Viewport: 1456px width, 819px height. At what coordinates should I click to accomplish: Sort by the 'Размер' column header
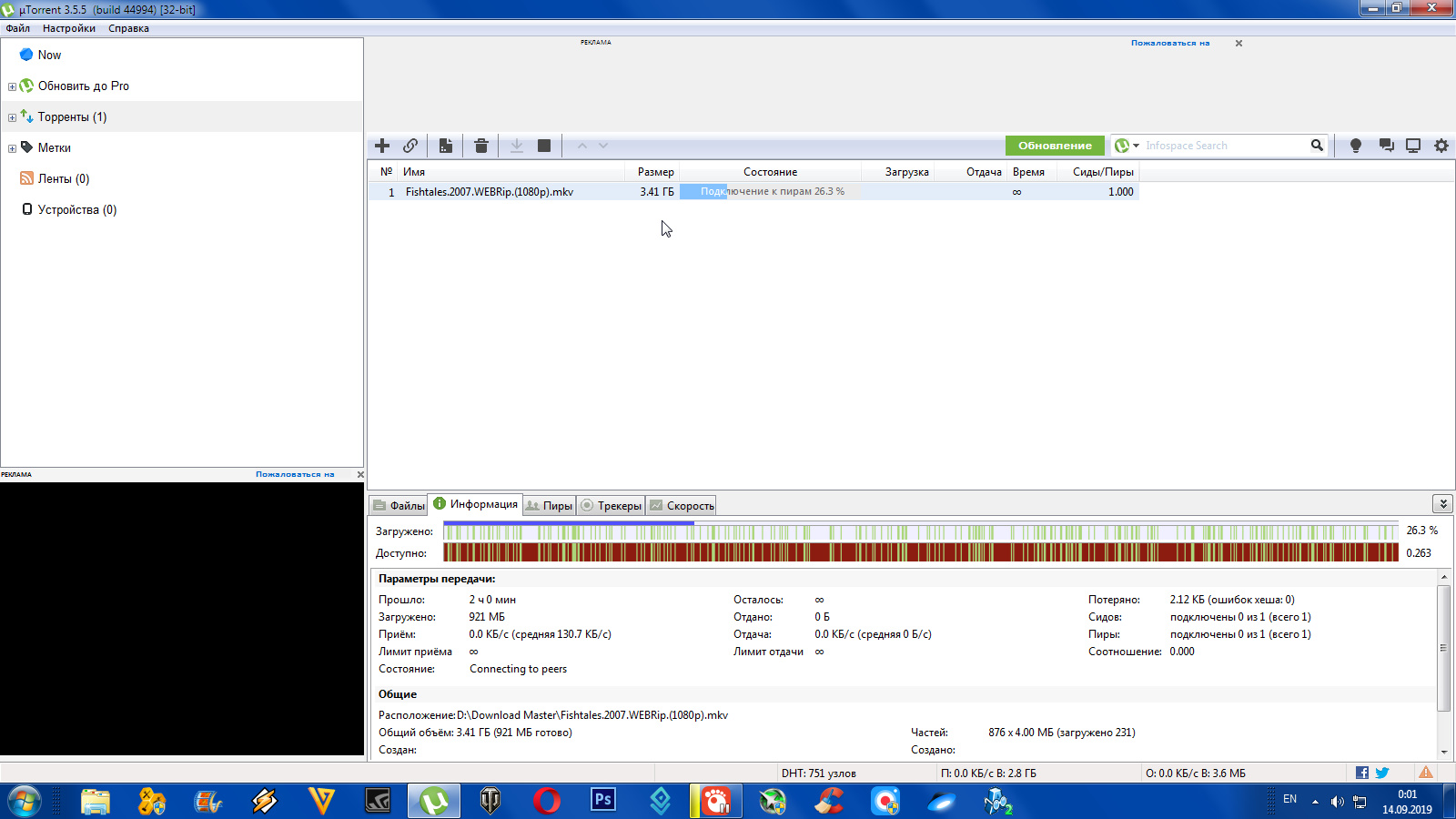click(x=653, y=172)
